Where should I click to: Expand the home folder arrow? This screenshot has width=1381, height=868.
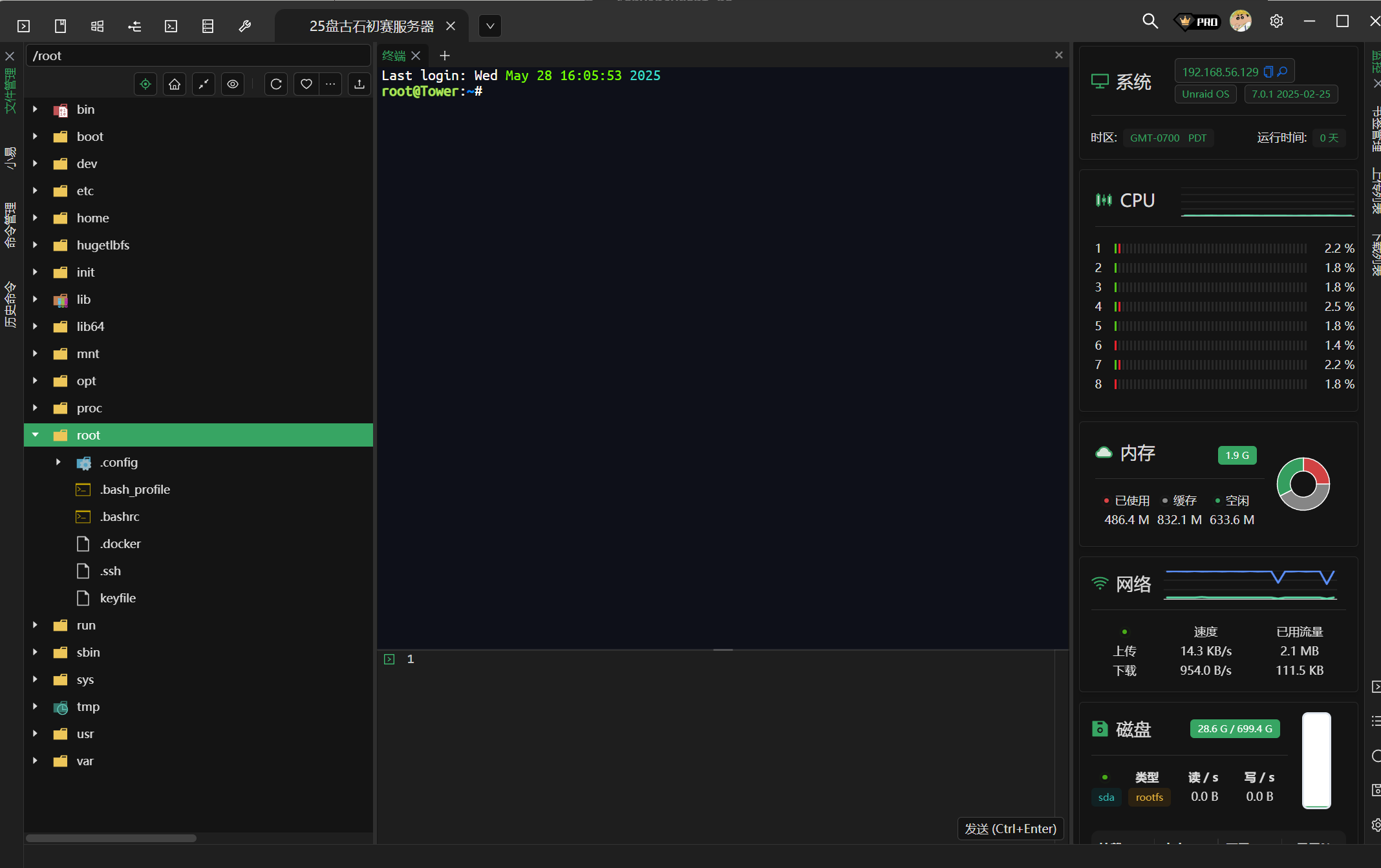click(36, 218)
